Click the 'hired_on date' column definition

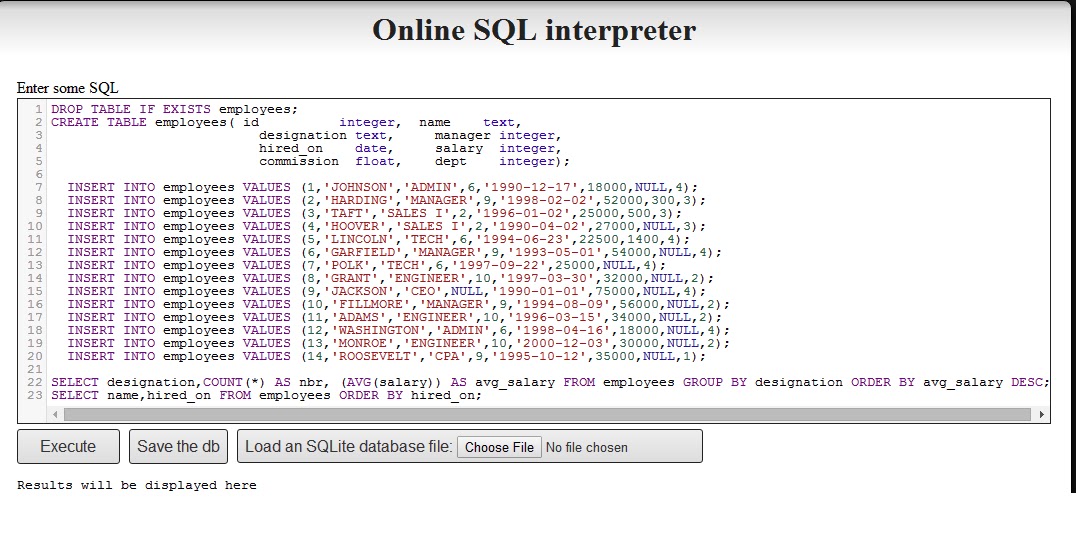pyautogui.click(x=326, y=148)
